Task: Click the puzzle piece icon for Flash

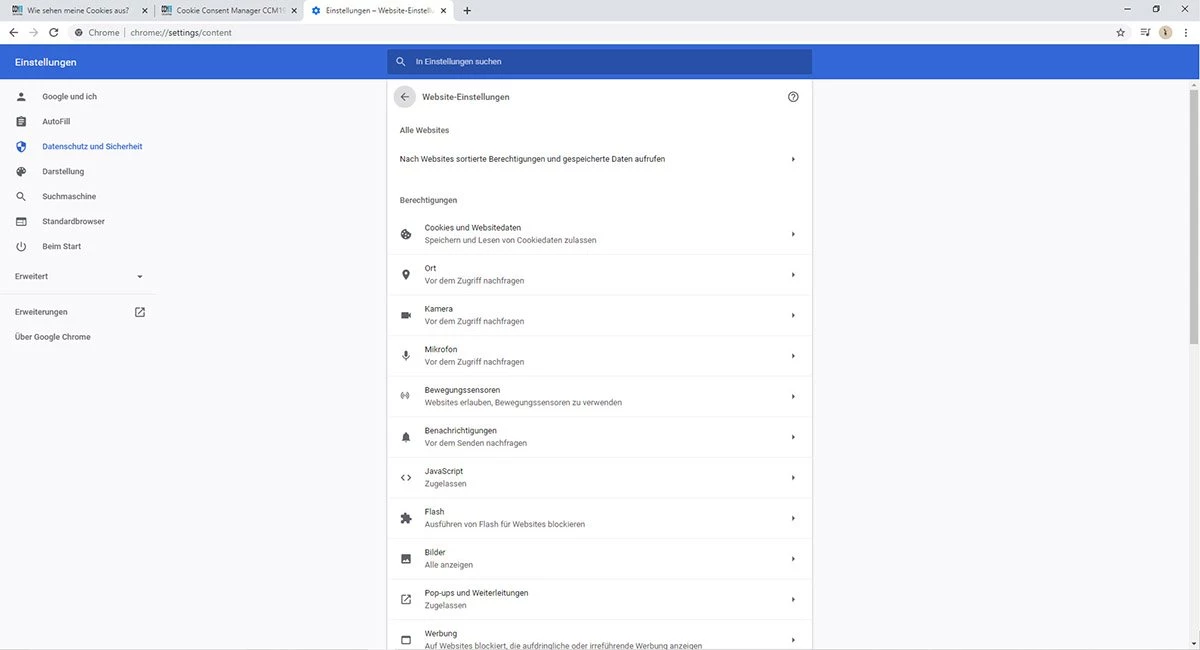Action: [x=406, y=518]
